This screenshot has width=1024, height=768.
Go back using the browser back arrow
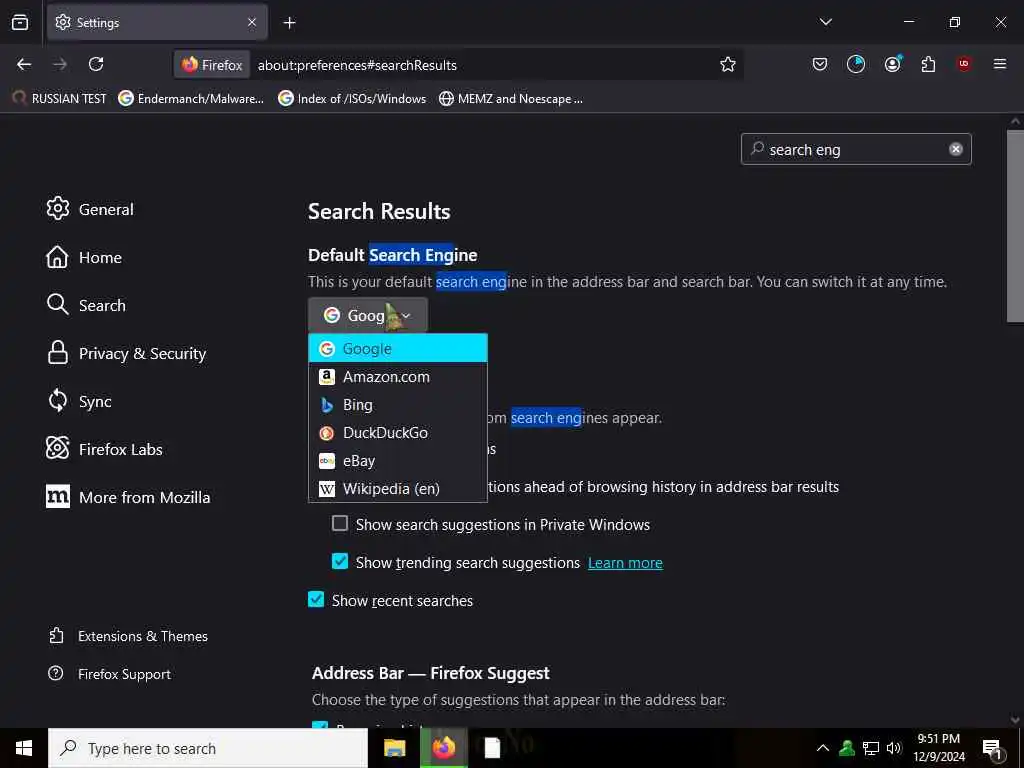pos(24,64)
